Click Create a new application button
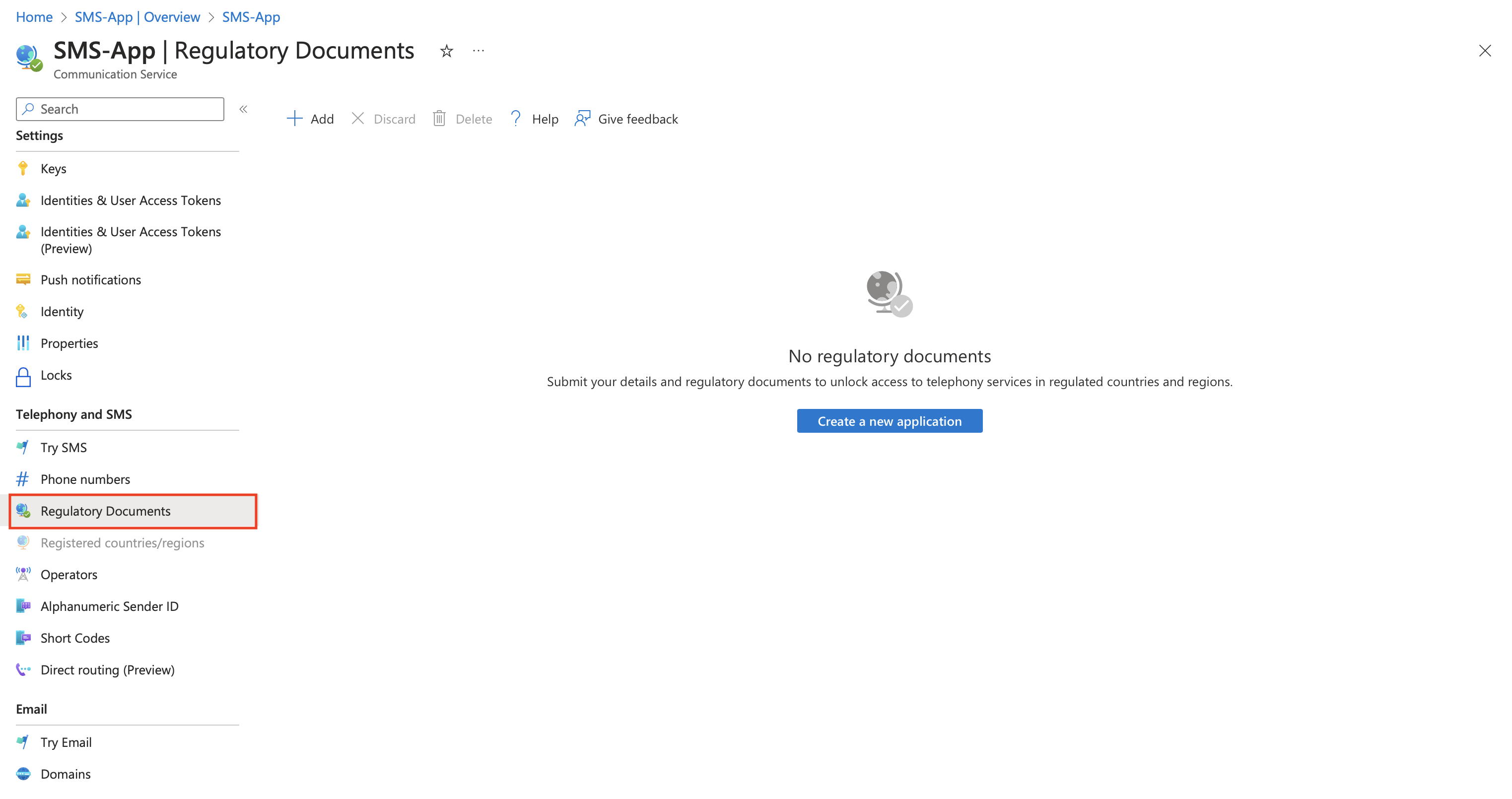Viewport: 1512px width, 799px height. 890,420
